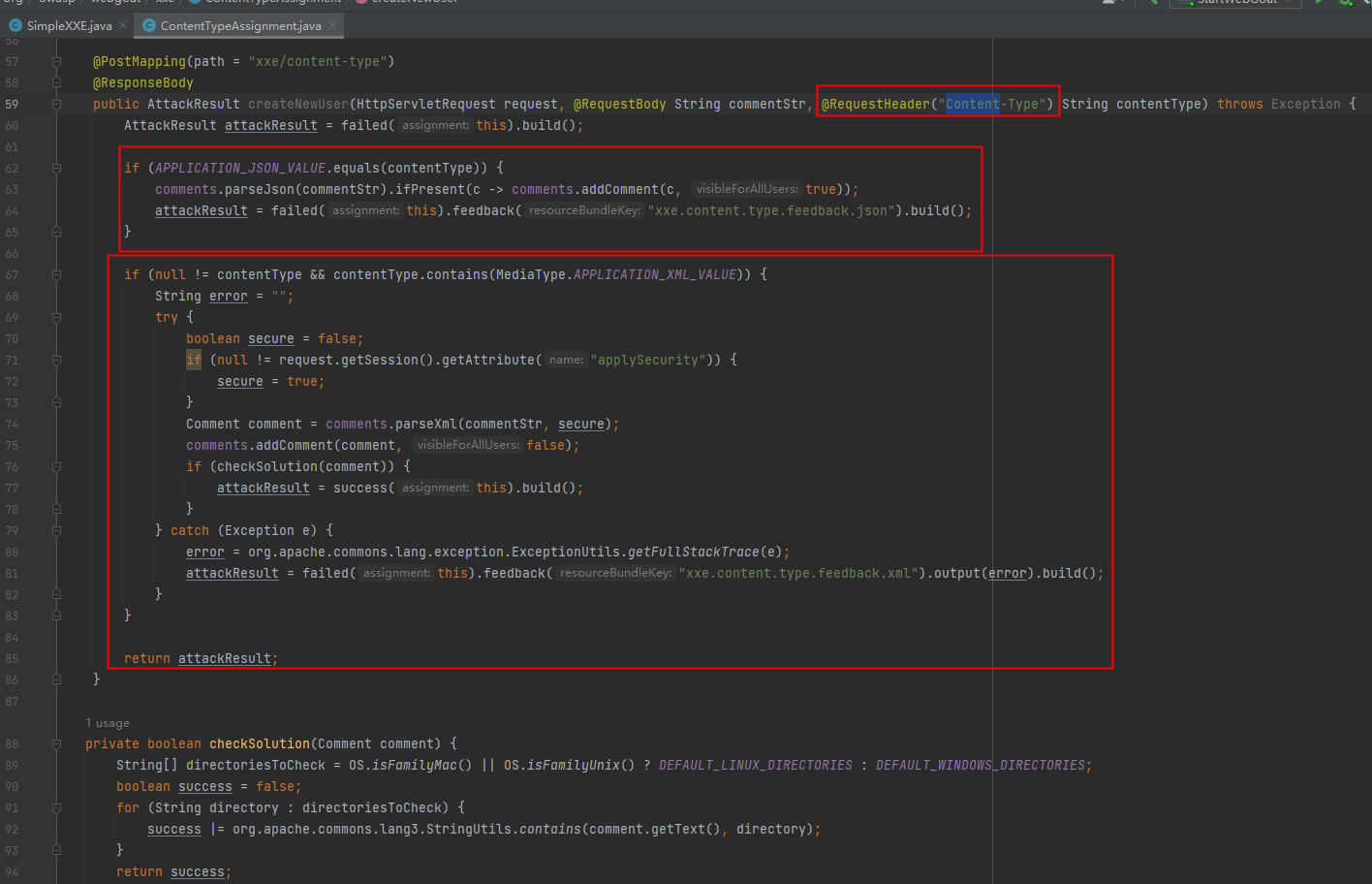Collapse the try block on line 69
This screenshot has height=884, width=1372.
point(56,317)
